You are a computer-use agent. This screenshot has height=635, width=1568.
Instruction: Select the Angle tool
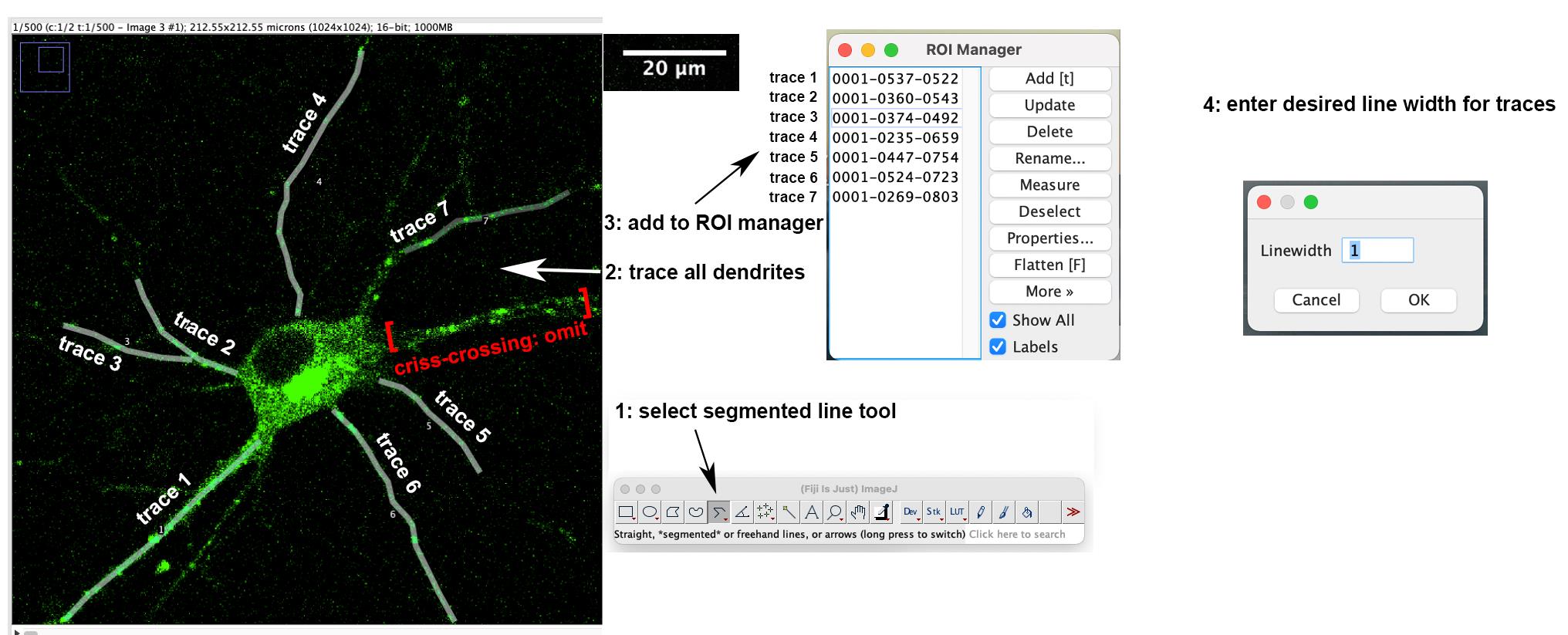click(742, 512)
